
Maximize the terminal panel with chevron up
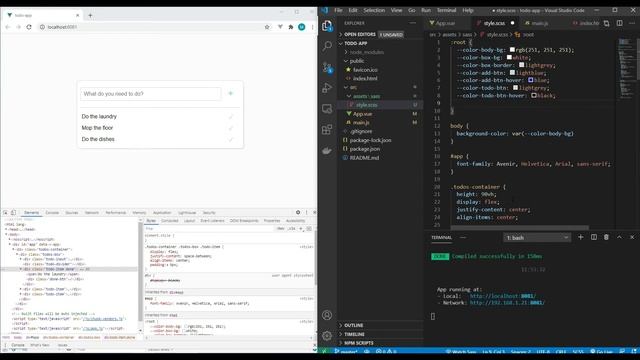619,237
